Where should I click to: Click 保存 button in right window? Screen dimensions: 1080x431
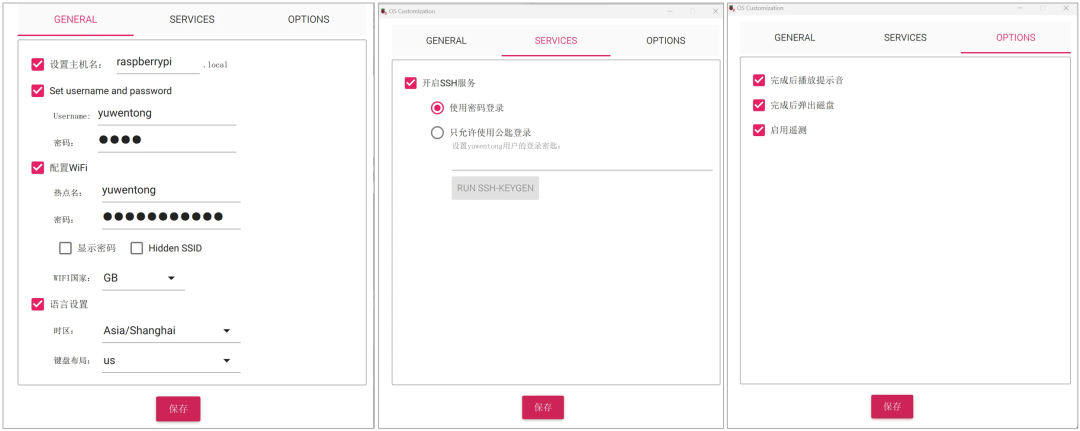[x=892, y=406]
